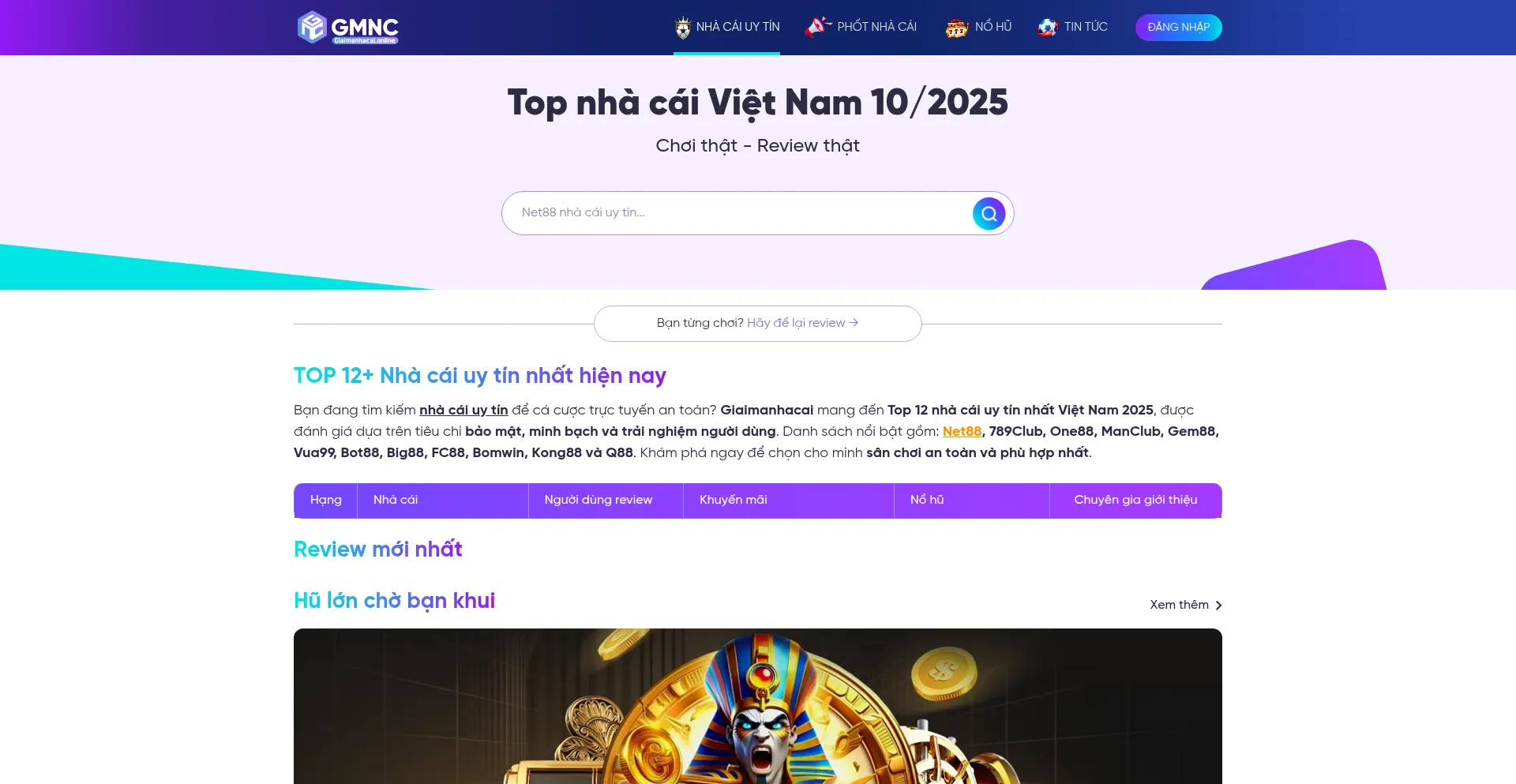Open the pharaoh jackpot banner image
The image size is (1516, 784).
pyautogui.click(x=758, y=706)
